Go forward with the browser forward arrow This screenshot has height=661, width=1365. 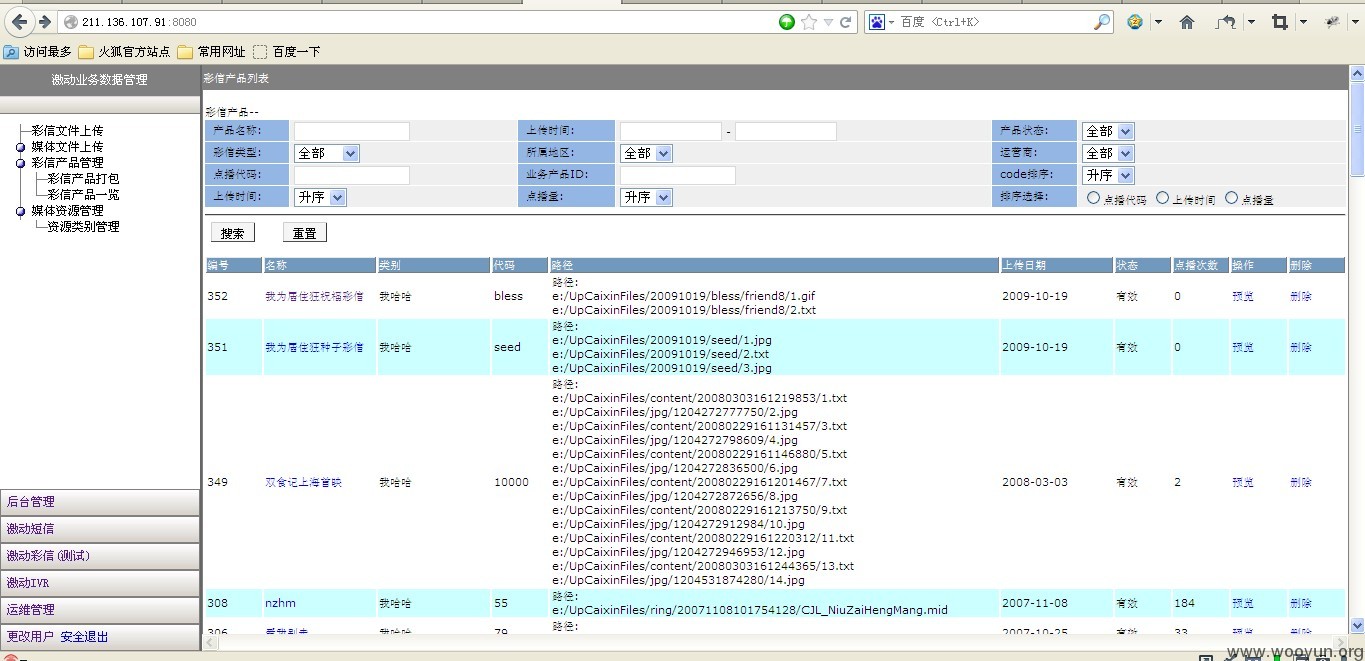coord(44,22)
